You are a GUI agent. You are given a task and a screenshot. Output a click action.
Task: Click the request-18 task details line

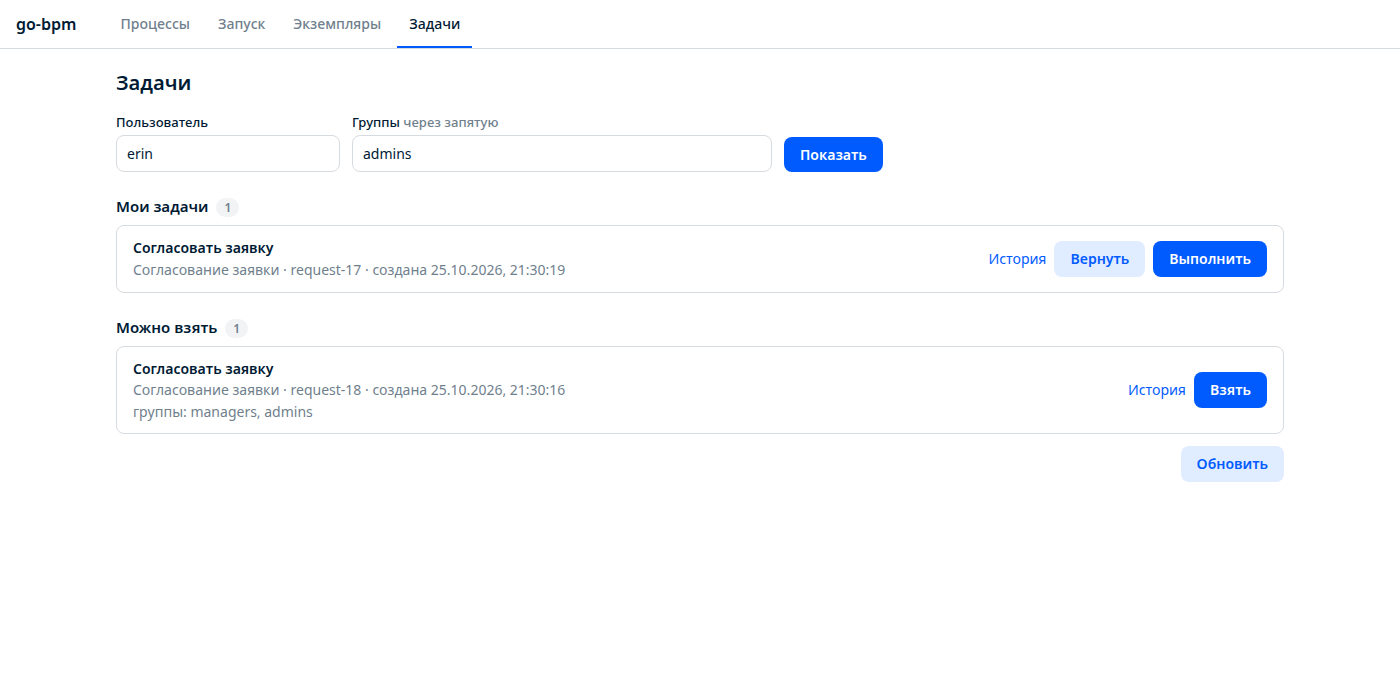(x=349, y=390)
